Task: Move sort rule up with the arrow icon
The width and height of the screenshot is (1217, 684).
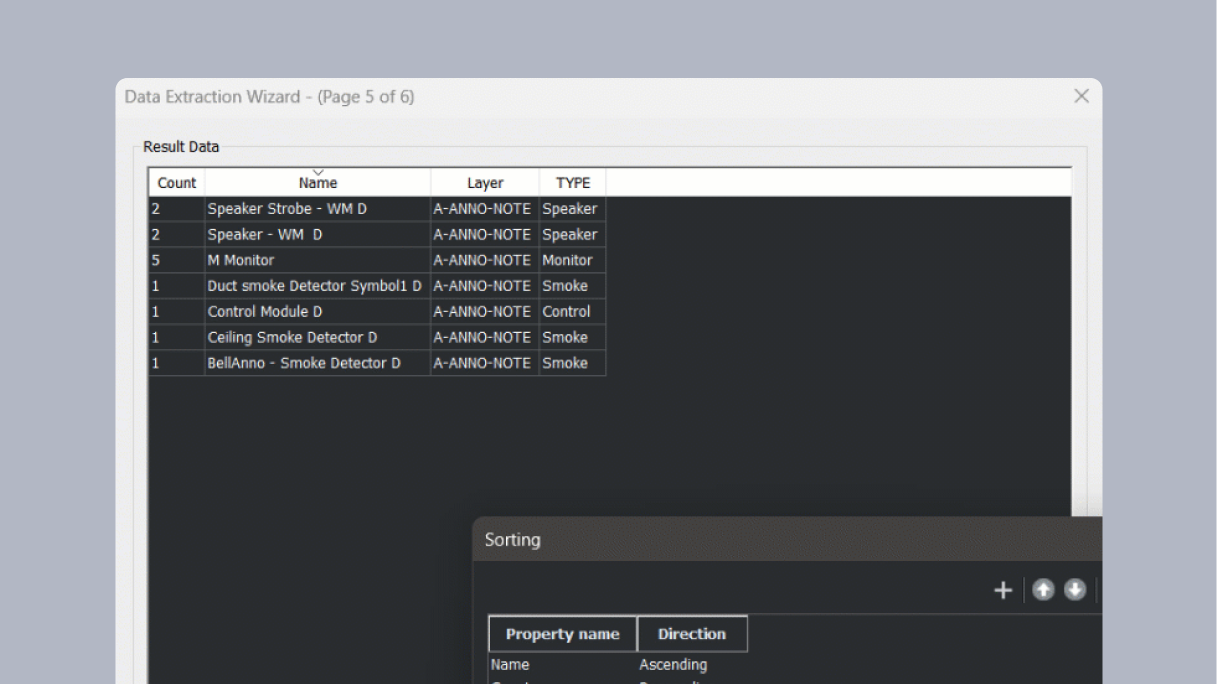Action: tap(1043, 590)
